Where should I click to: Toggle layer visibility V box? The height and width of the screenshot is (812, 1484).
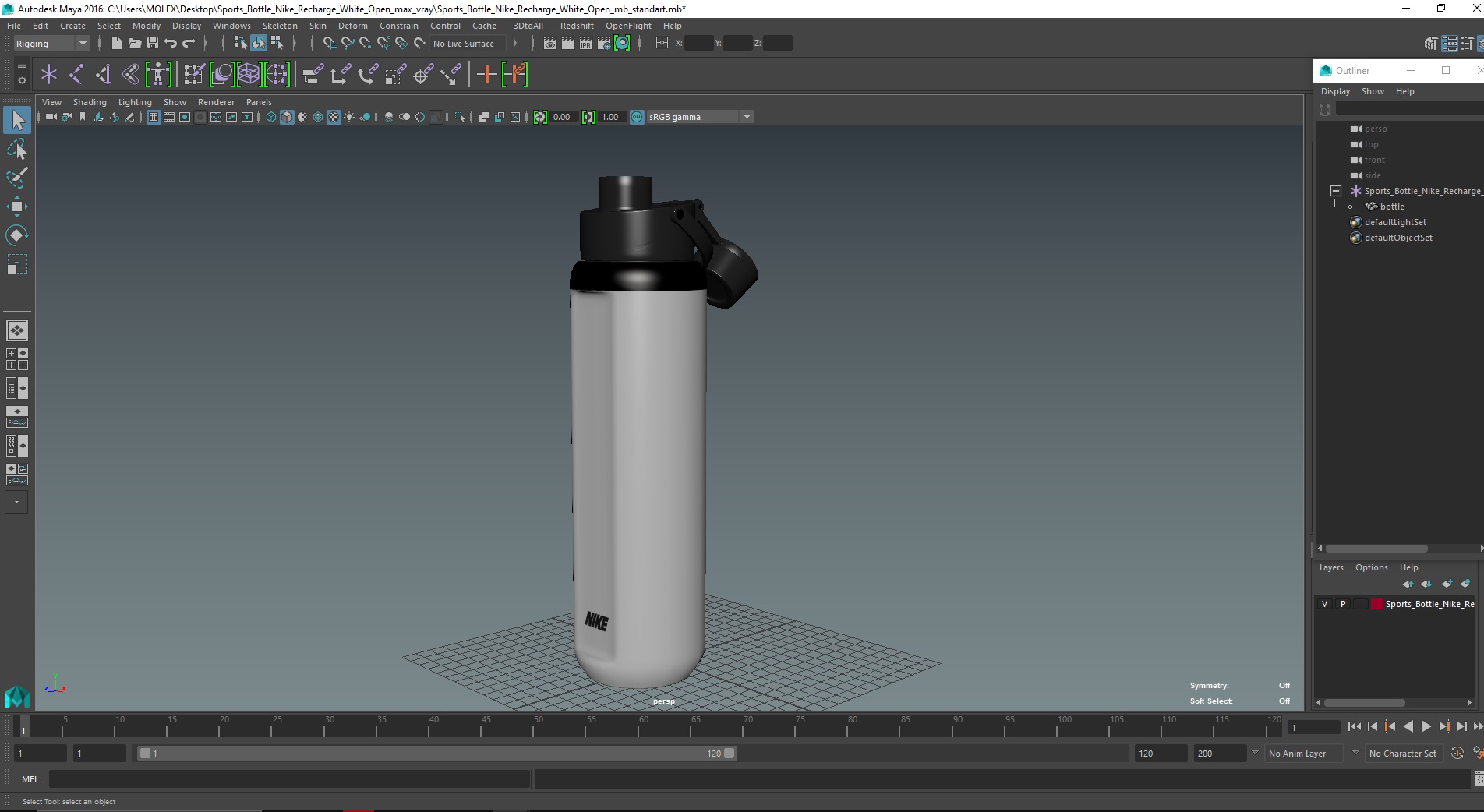(x=1324, y=604)
